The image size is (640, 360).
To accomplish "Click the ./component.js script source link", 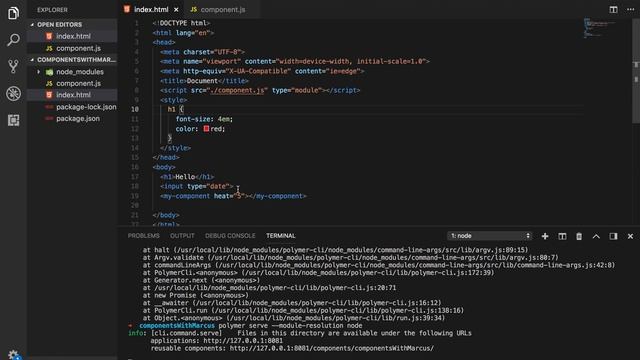I will click(238, 90).
